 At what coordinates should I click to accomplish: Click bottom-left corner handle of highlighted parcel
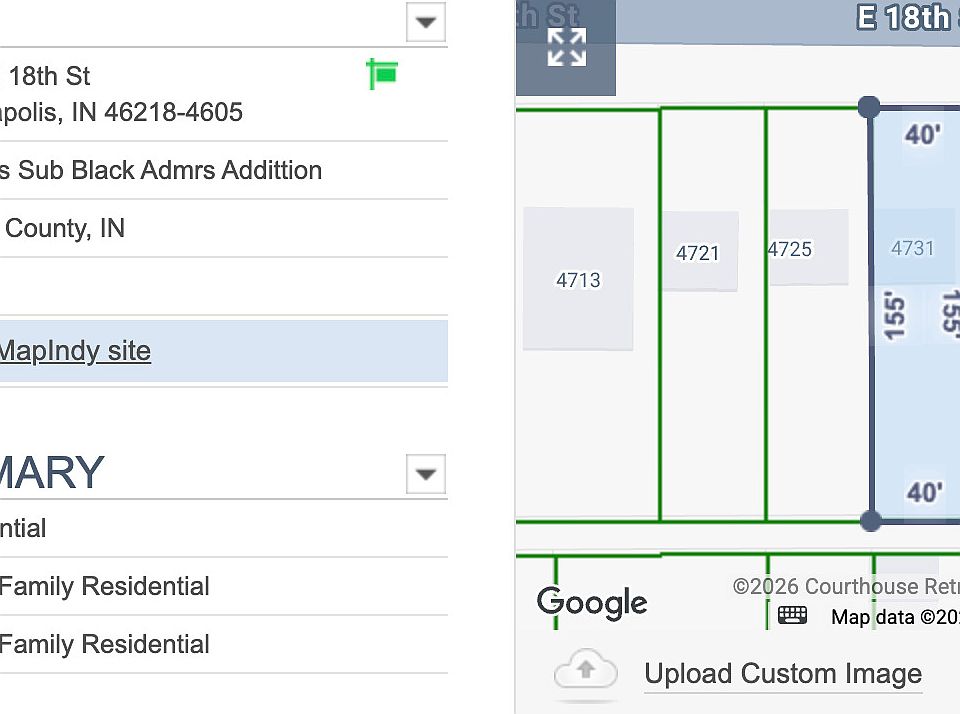click(870, 521)
